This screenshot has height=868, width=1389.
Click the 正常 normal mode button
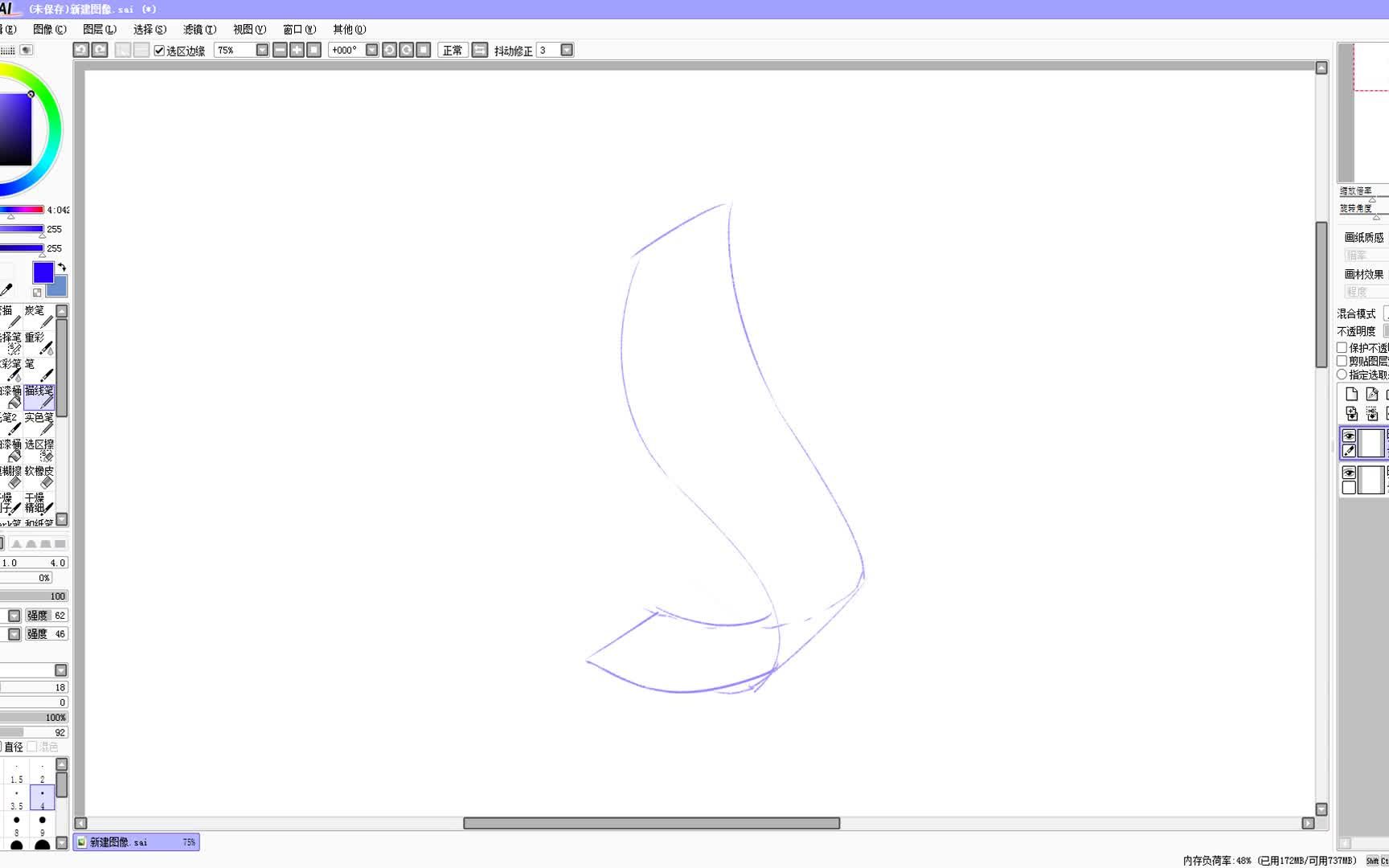point(453,50)
